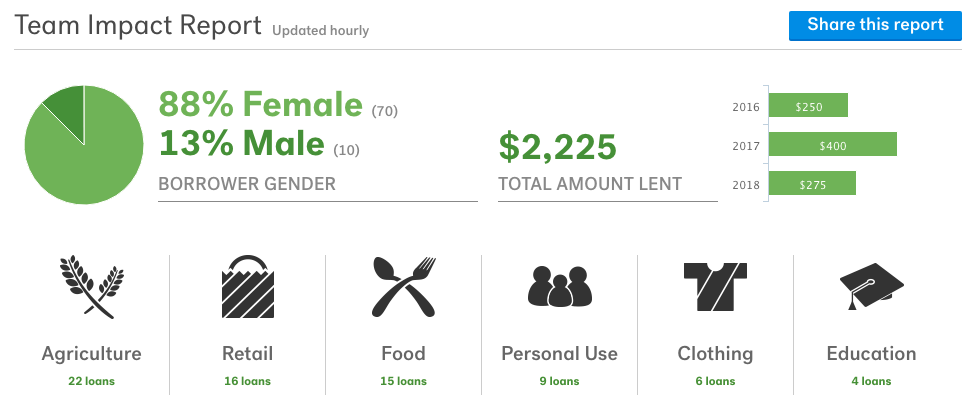Open the 22 loans Agriculture link
The image size is (974, 404).
pyautogui.click(x=91, y=381)
